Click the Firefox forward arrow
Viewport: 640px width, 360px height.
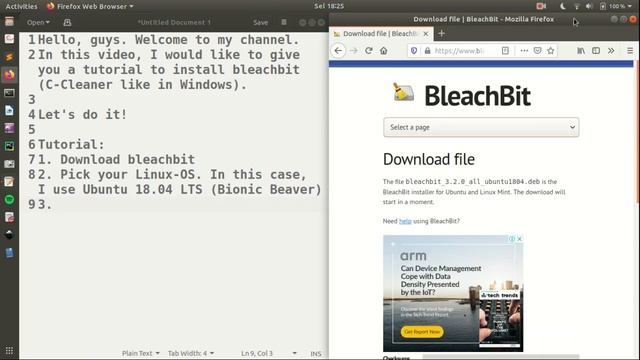(353, 51)
